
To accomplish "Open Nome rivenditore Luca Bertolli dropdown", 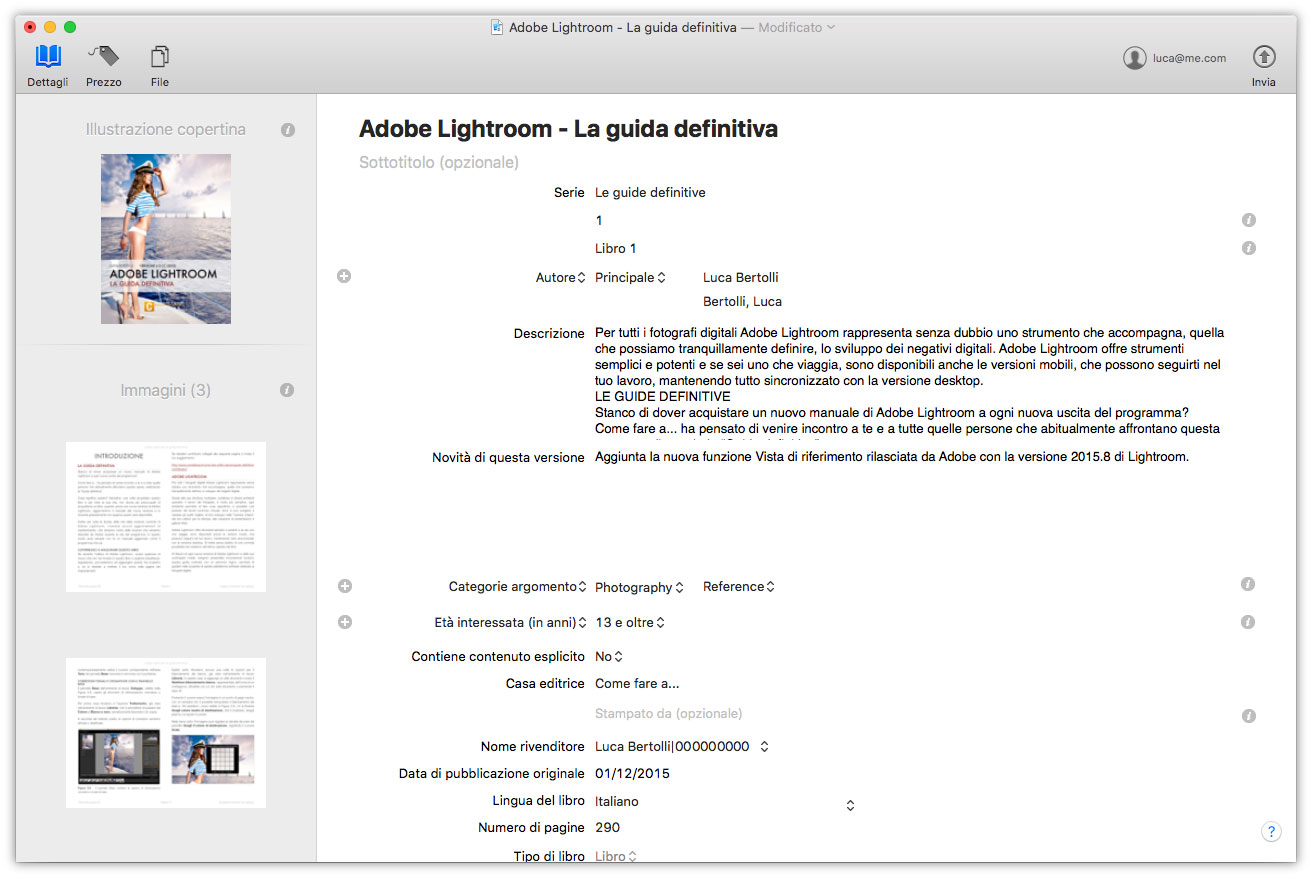I will 682,746.
